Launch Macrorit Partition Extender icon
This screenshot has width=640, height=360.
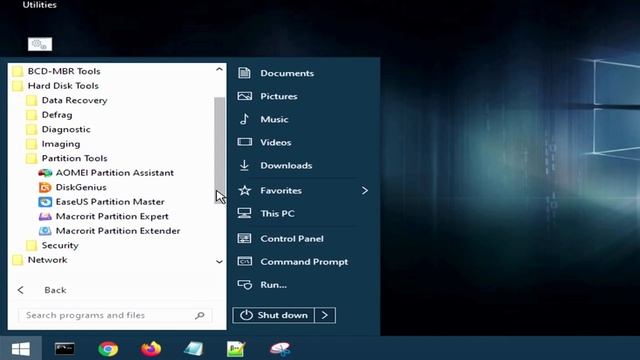[x=45, y=231]
